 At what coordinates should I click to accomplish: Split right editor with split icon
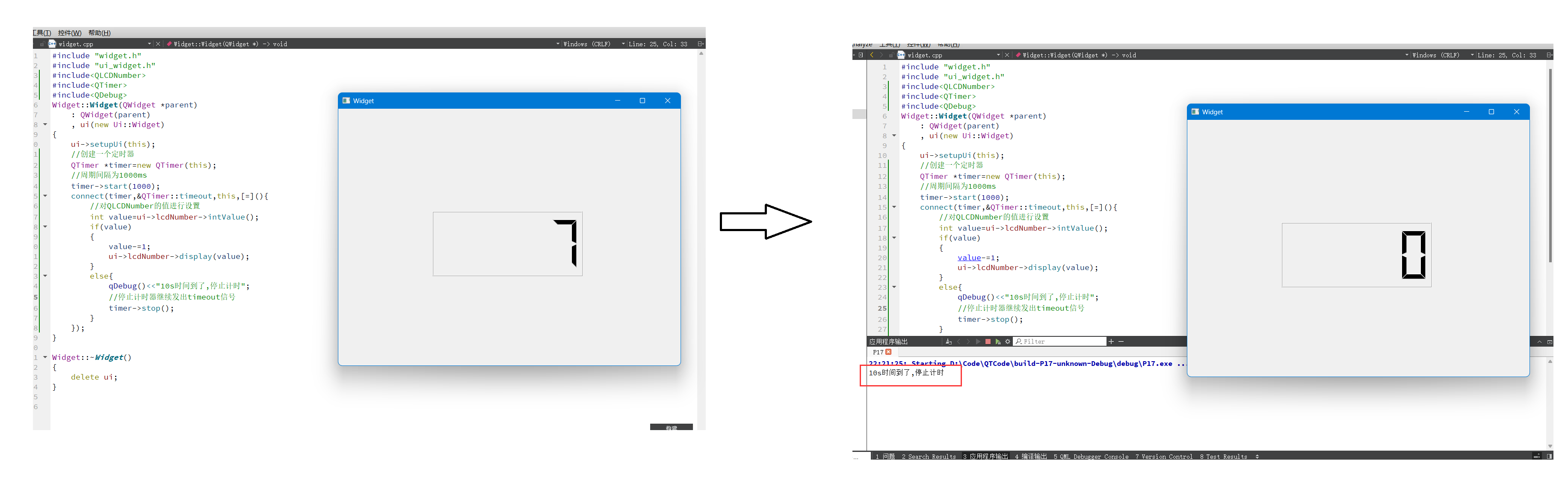1549,55
